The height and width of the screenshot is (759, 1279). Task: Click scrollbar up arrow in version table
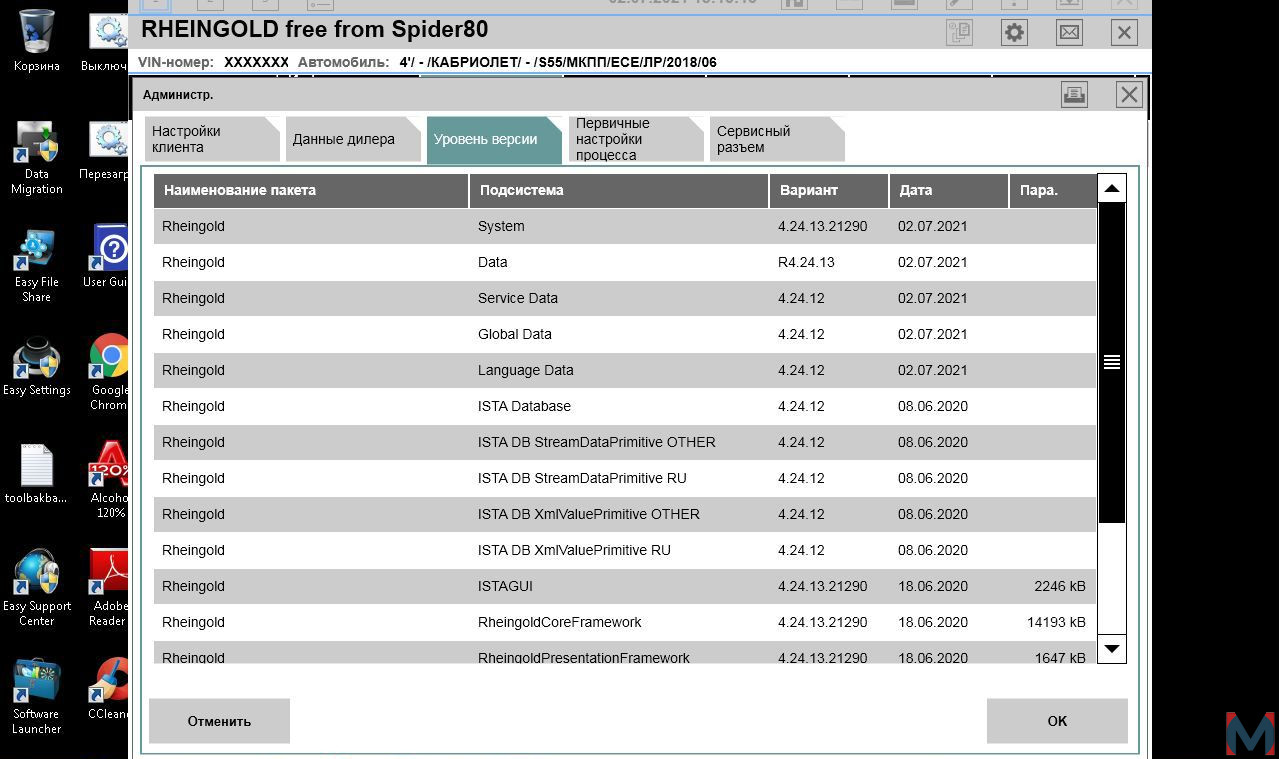[x=1112, y=188]
